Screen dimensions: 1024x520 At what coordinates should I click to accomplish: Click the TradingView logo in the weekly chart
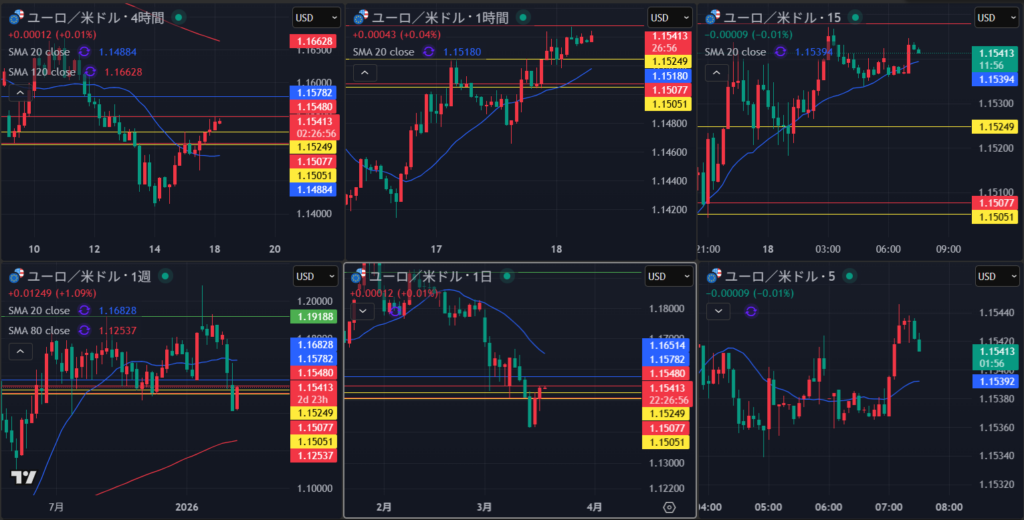24,477
